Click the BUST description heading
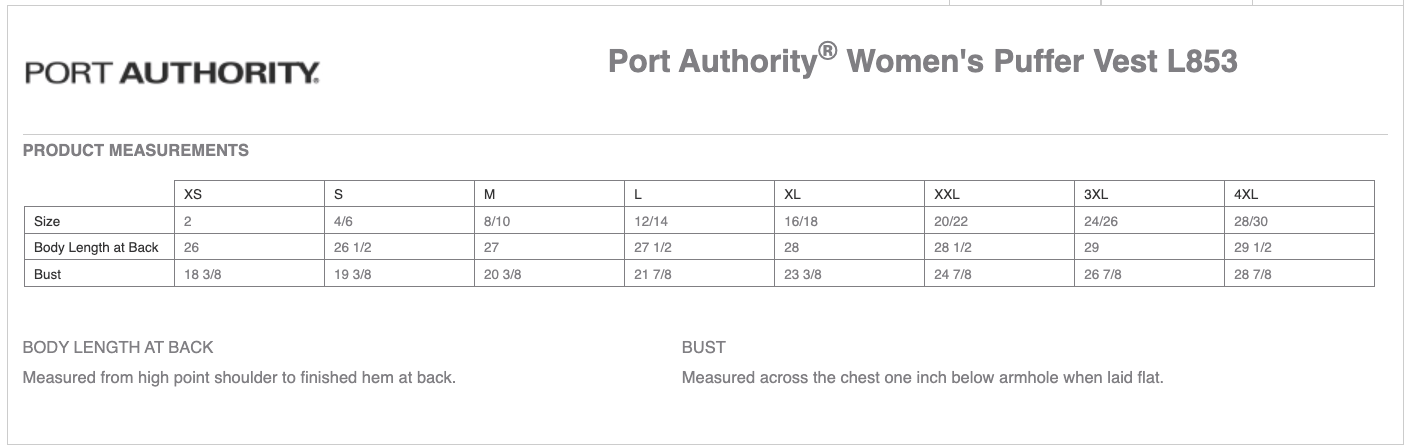This screenshot has width=1409, height=447. point(704,347)
